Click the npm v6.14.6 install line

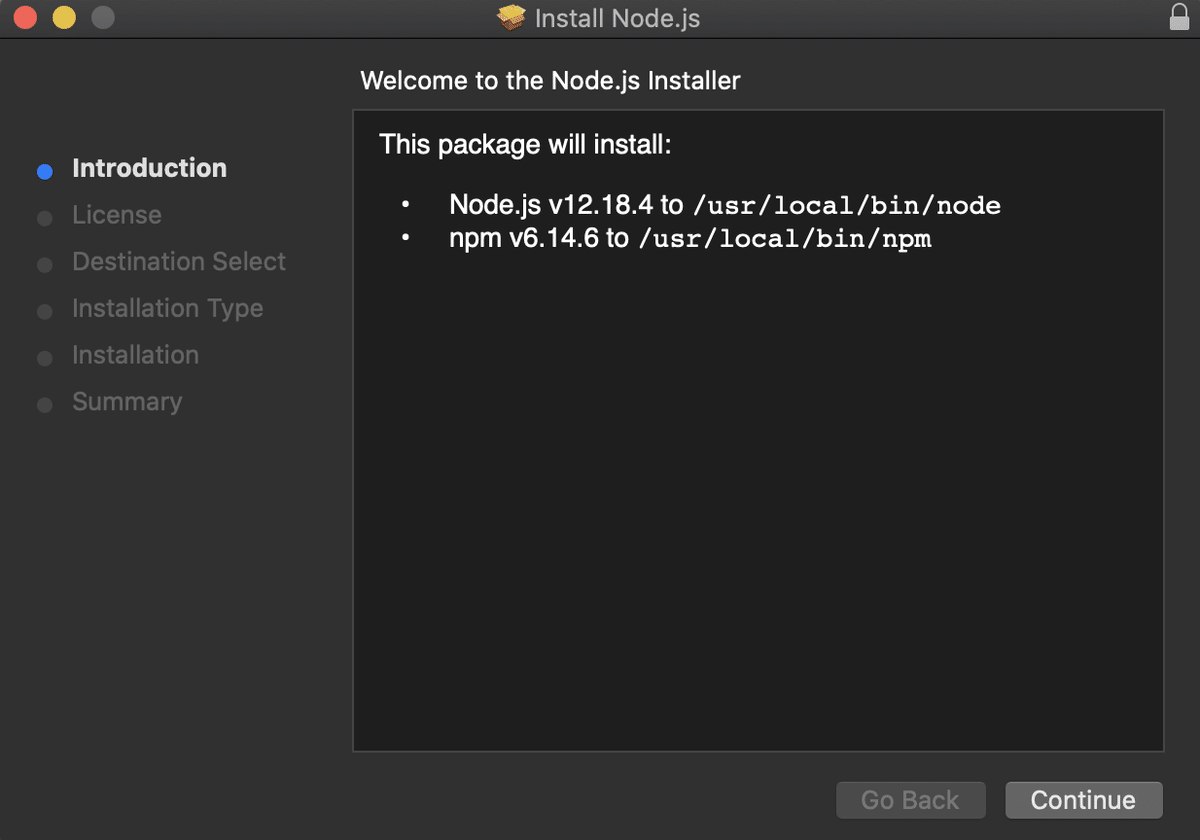690,239
